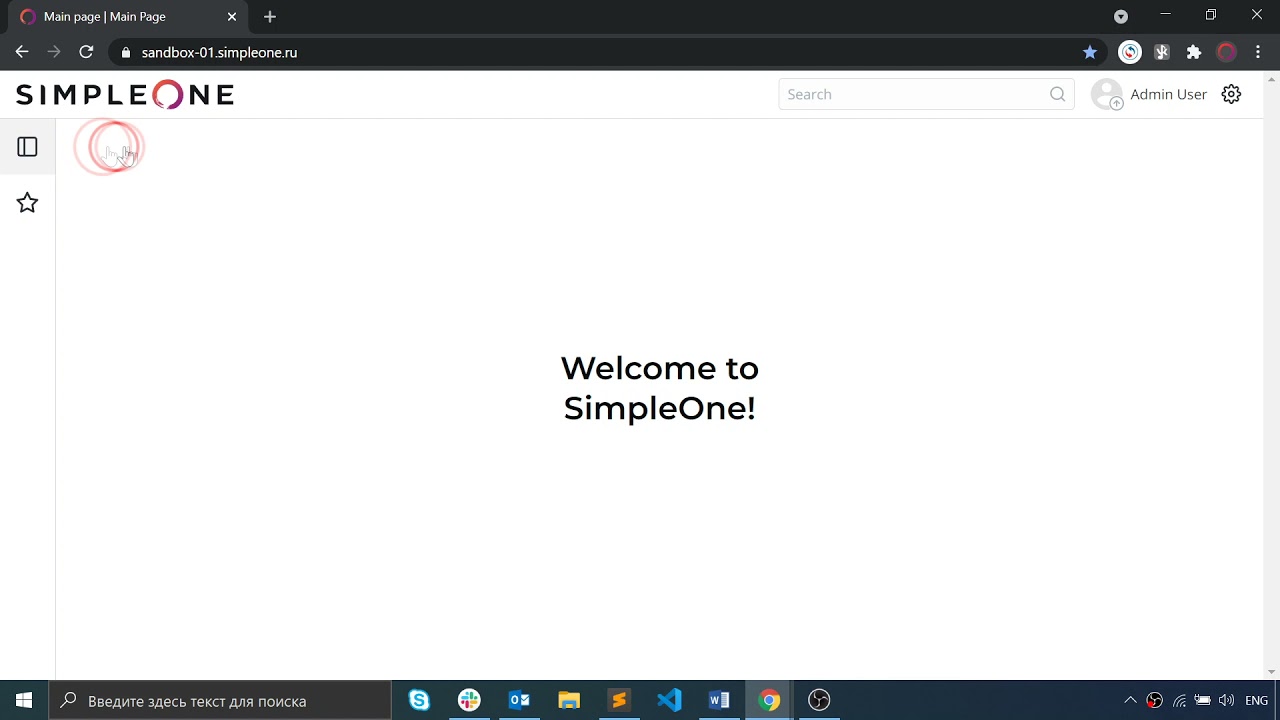The height and width of the screenshot is (720, 1280).
Task: Open Slack from the taskbar
Action: coord(469,701)
